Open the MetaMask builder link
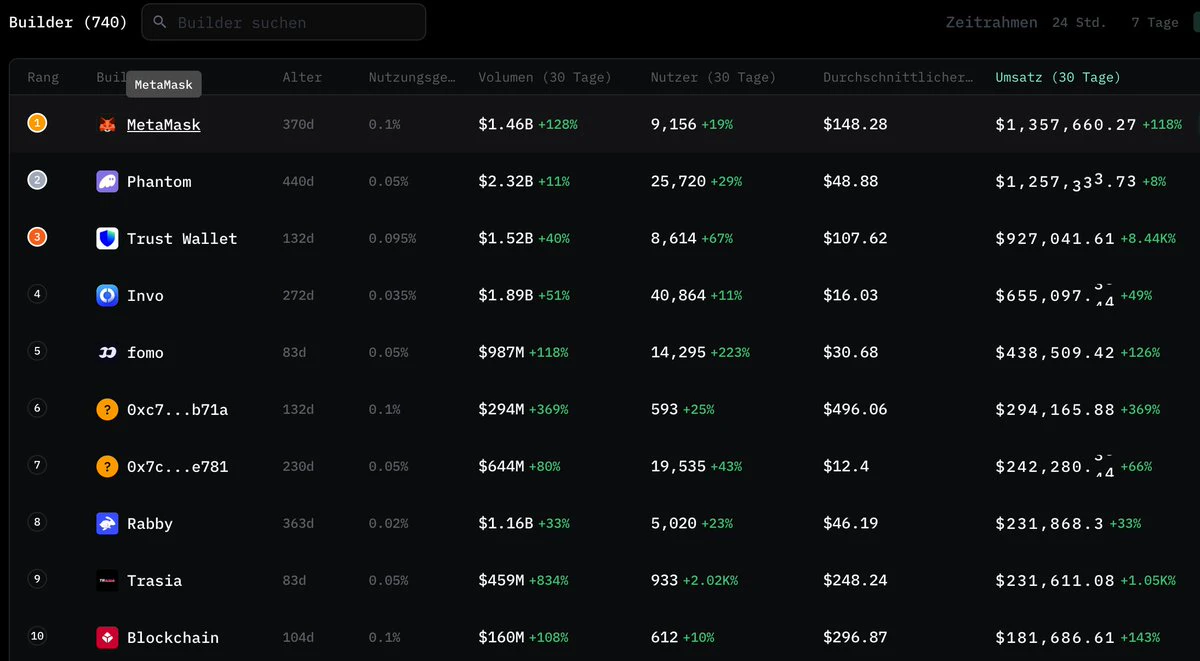 (x=163, y=125)
